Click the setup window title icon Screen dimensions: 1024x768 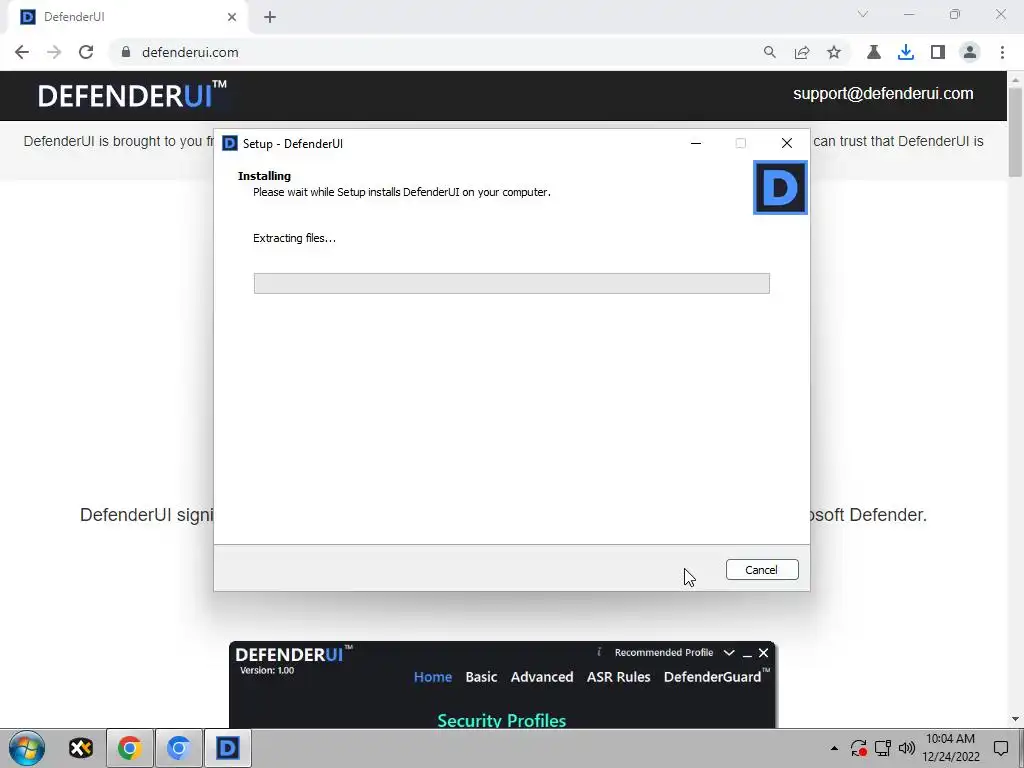point(230,143)
